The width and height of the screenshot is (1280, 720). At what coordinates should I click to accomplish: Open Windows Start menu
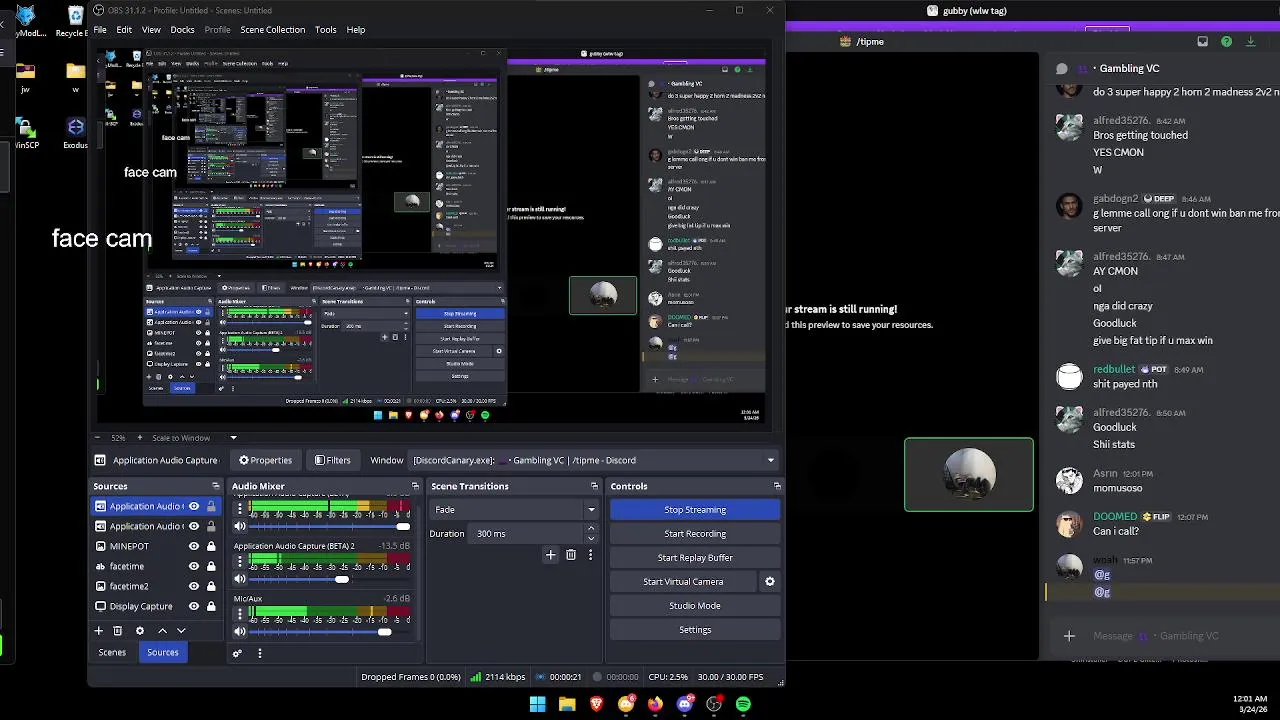tap(538, 704)
